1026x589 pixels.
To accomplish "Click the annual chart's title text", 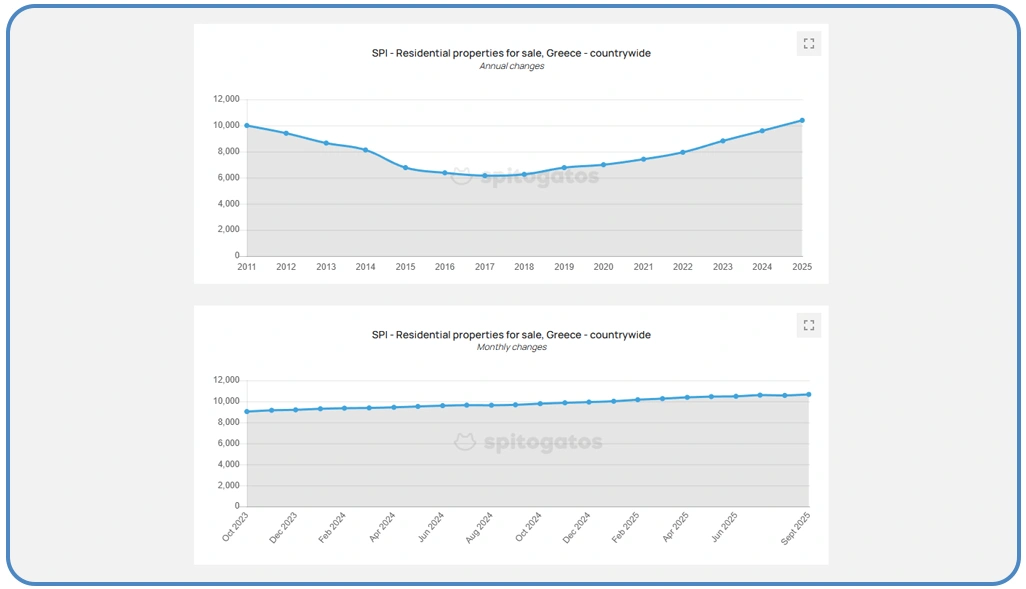I will (511, 53).
